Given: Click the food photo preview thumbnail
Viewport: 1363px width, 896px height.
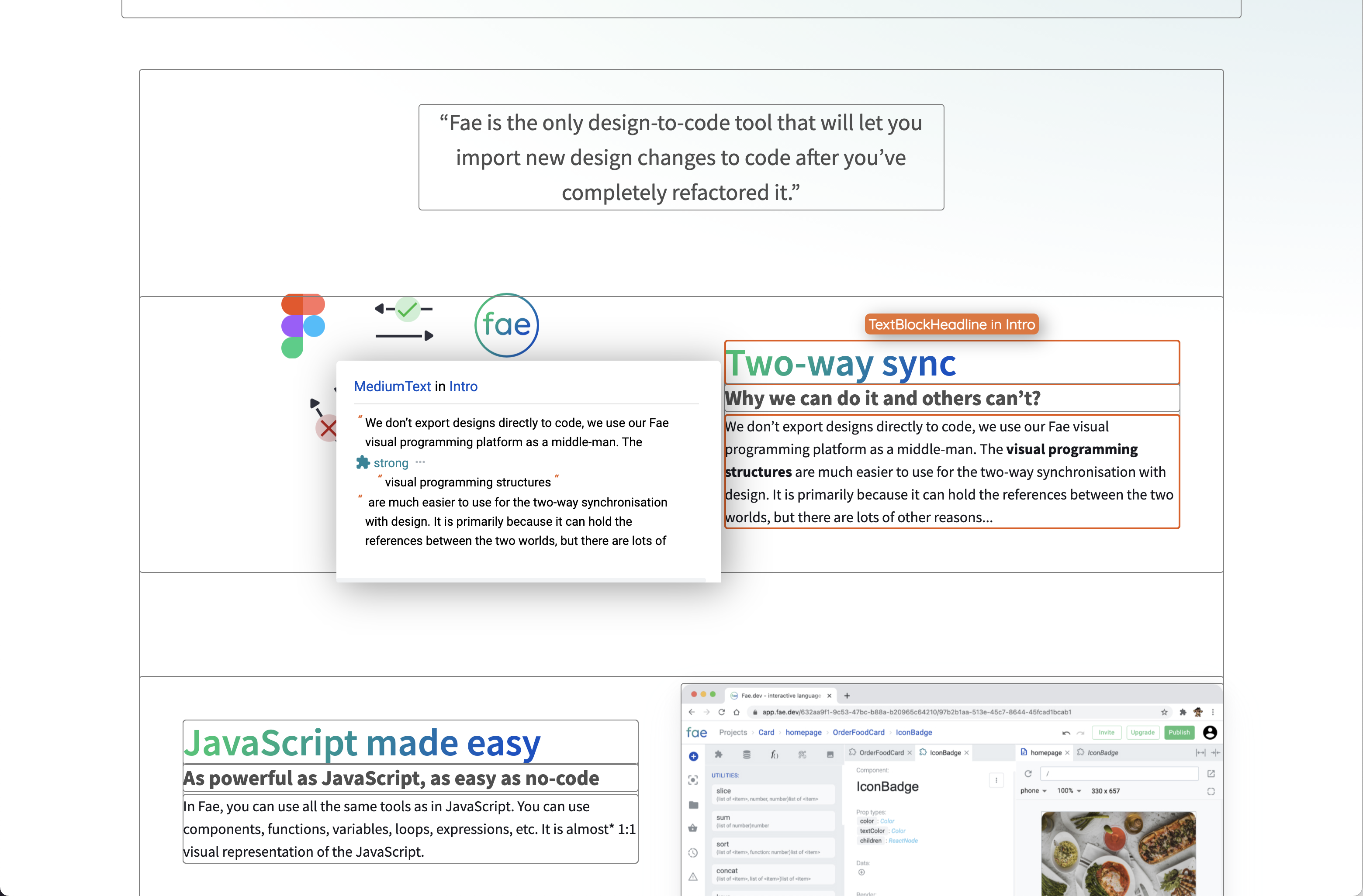Looking at the screenshot, I should pos(1118,853).
